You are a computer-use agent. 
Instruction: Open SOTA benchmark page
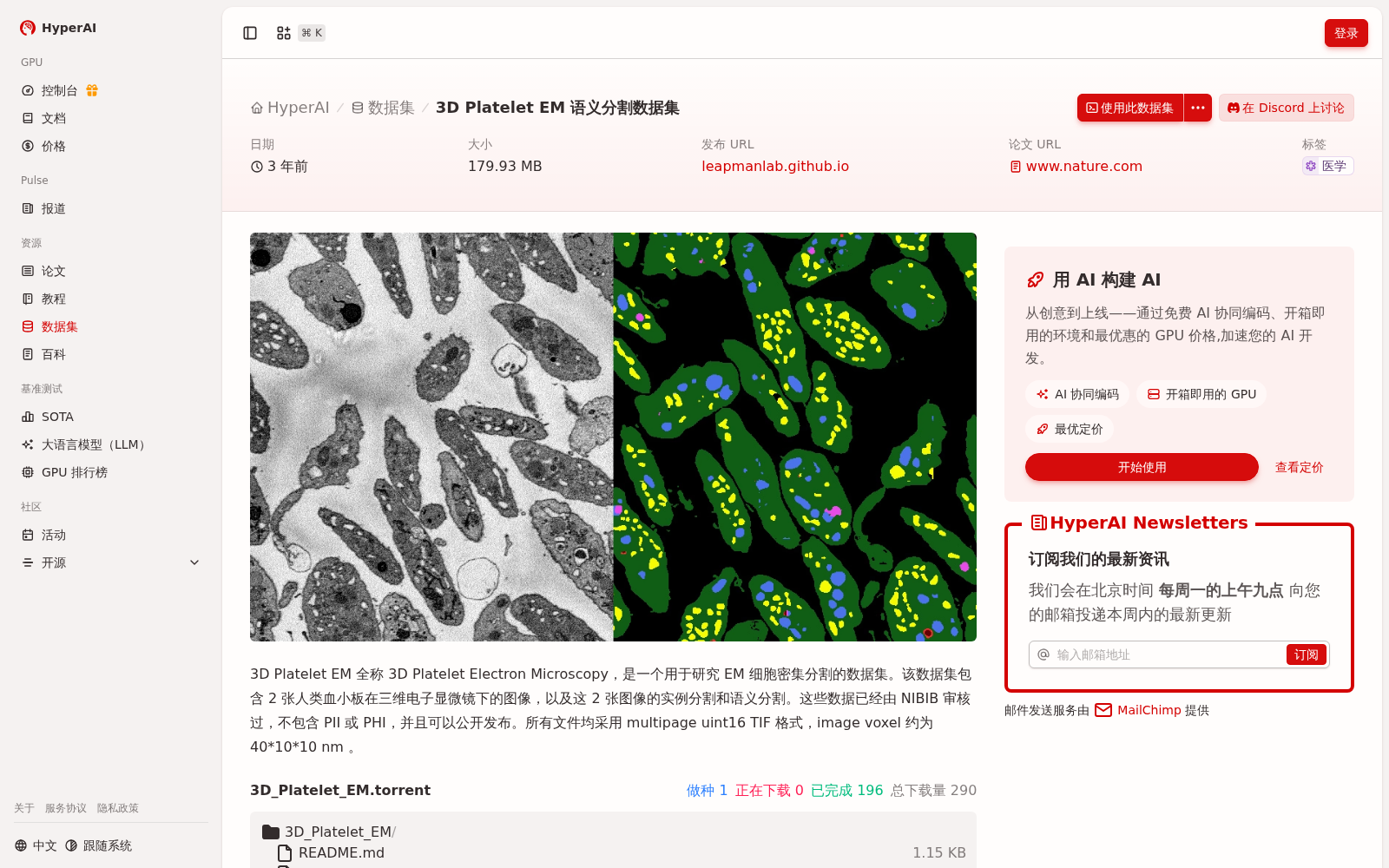coord(49,417)
